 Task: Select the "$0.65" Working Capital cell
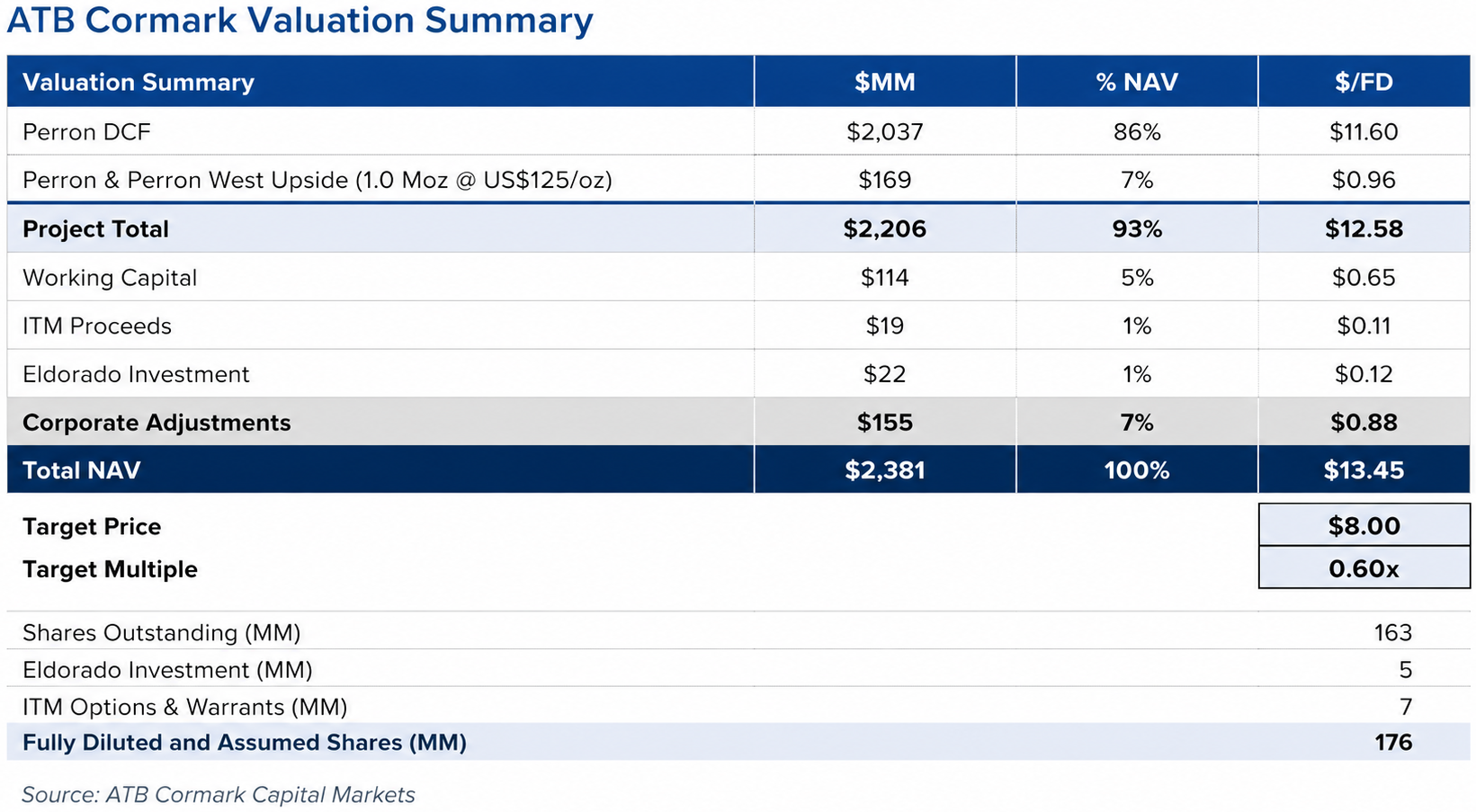click(x=1364, y=278)
